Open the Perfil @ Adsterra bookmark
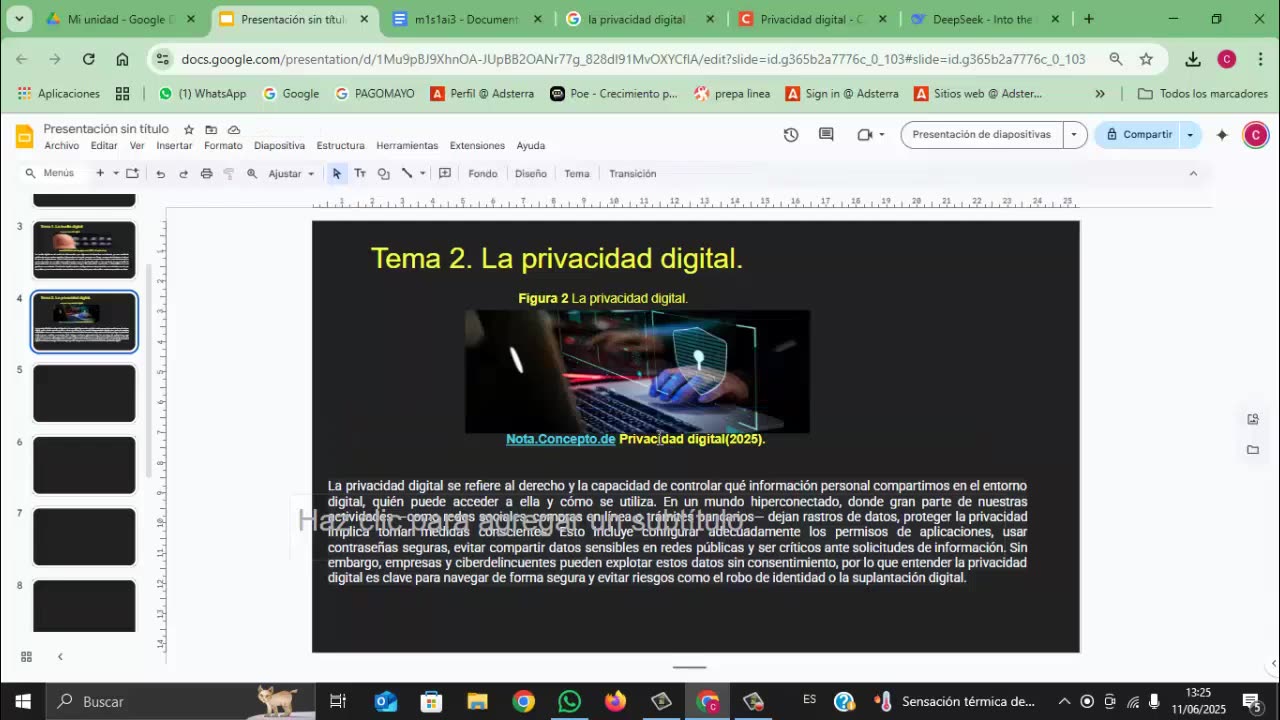This screenshot has height=720, width=1280. coord(482,93)
